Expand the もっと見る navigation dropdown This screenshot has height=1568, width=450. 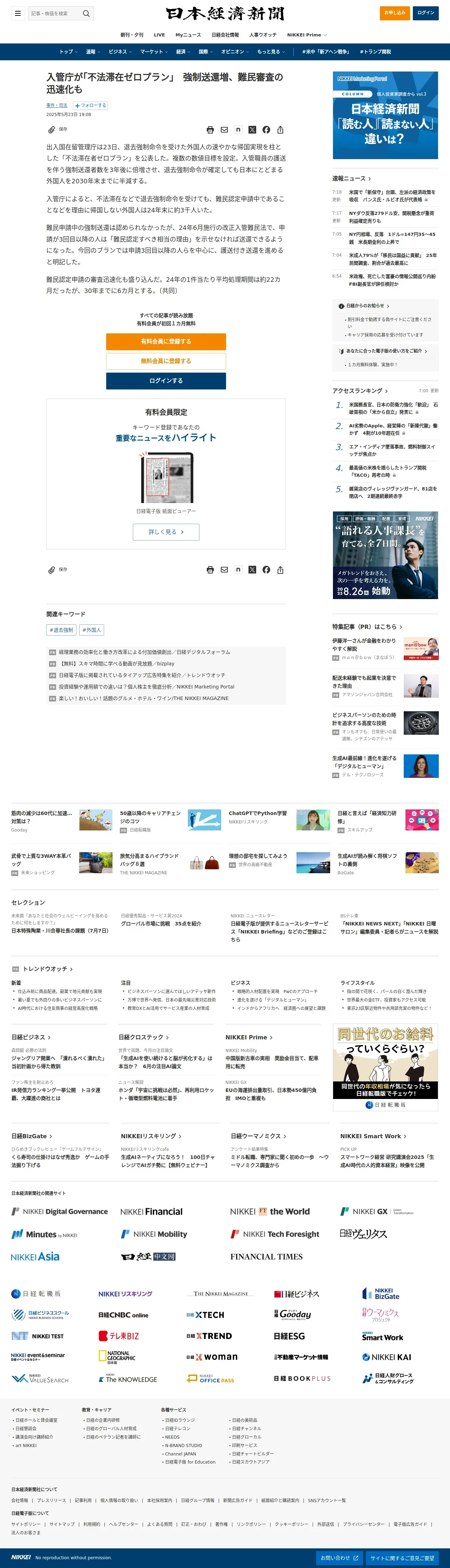click(x=271, y=52)
